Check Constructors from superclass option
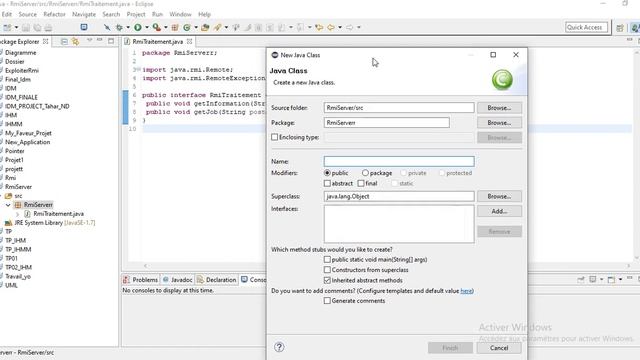Viewport: 640px width, 360px height. point(327,270)
